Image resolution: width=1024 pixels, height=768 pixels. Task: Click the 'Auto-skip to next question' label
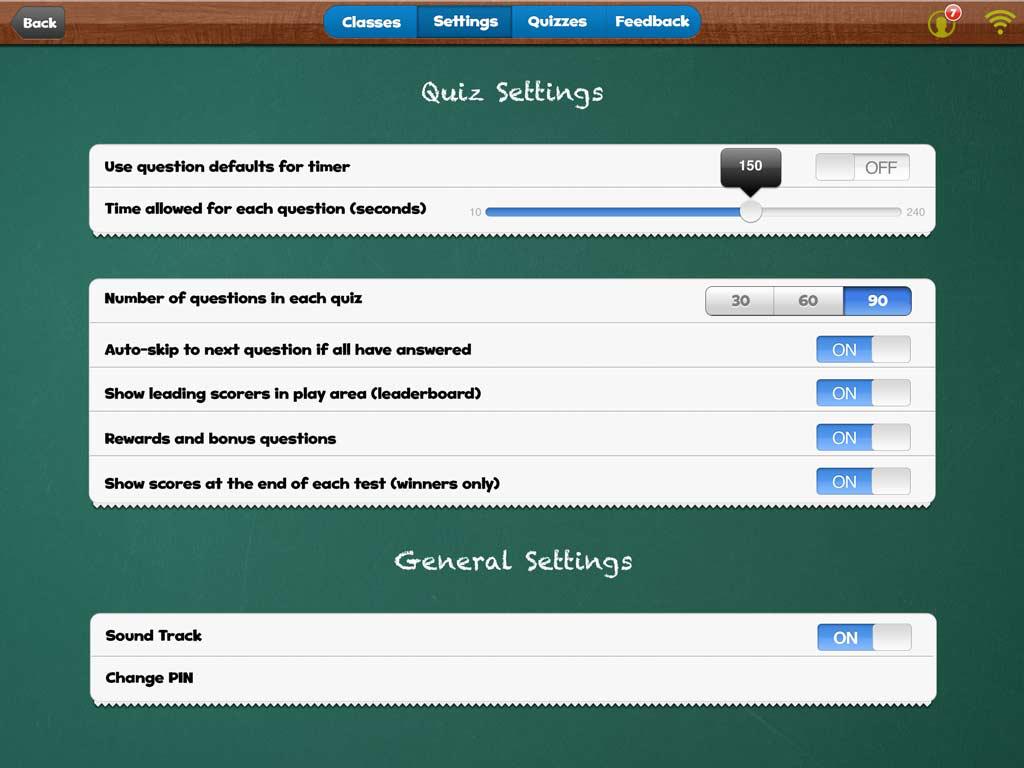pyautogui.click(x=287, y=350)
